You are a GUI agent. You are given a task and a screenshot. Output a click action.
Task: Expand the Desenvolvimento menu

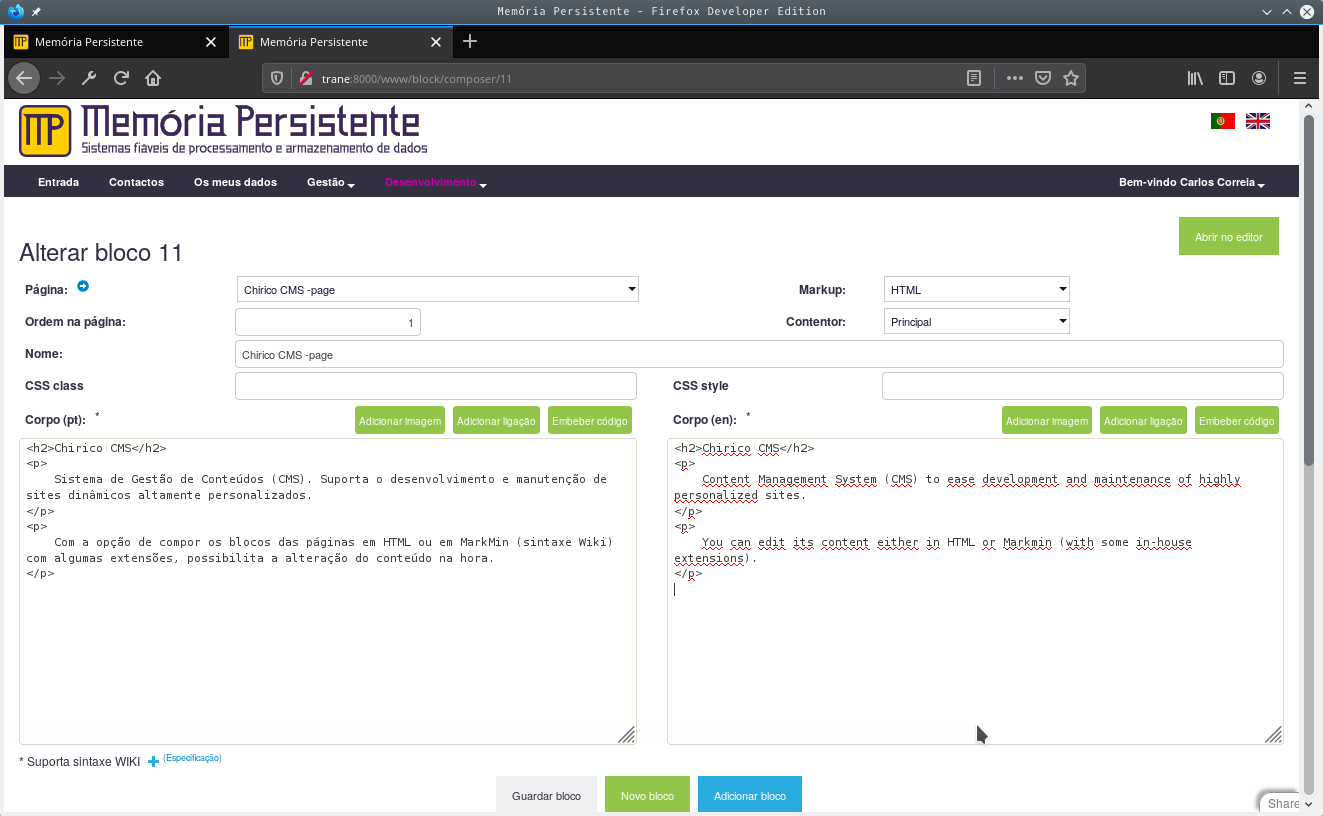[435, 182]
